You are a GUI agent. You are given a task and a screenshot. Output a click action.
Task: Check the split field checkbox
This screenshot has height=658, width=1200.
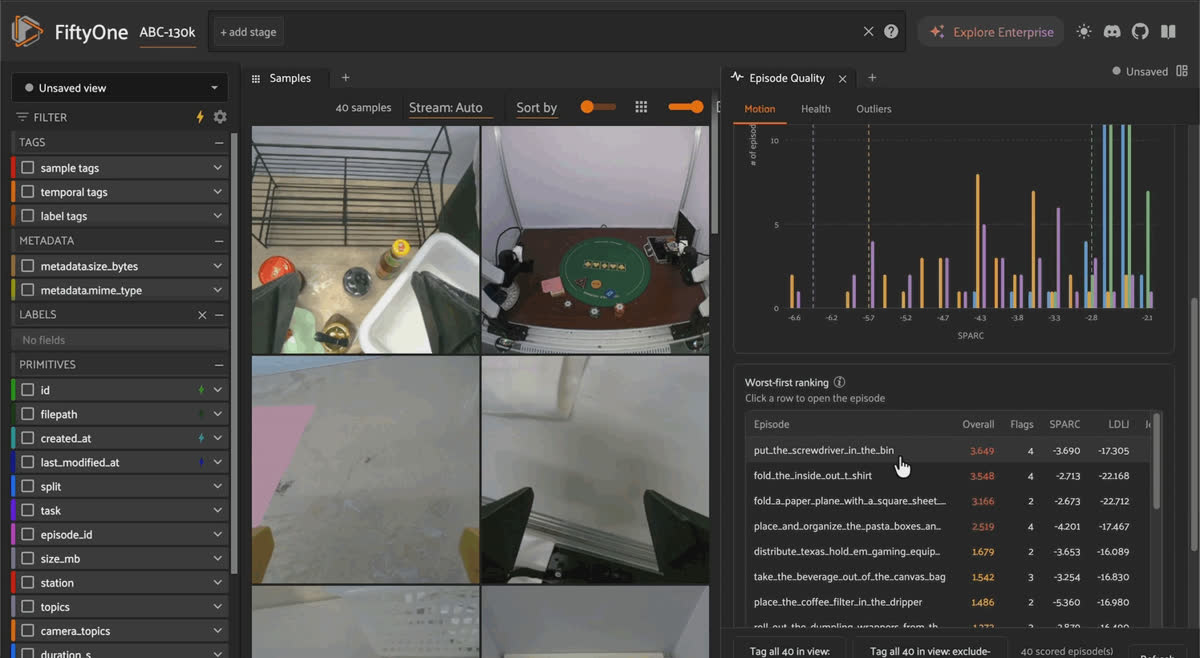[28, 486]
